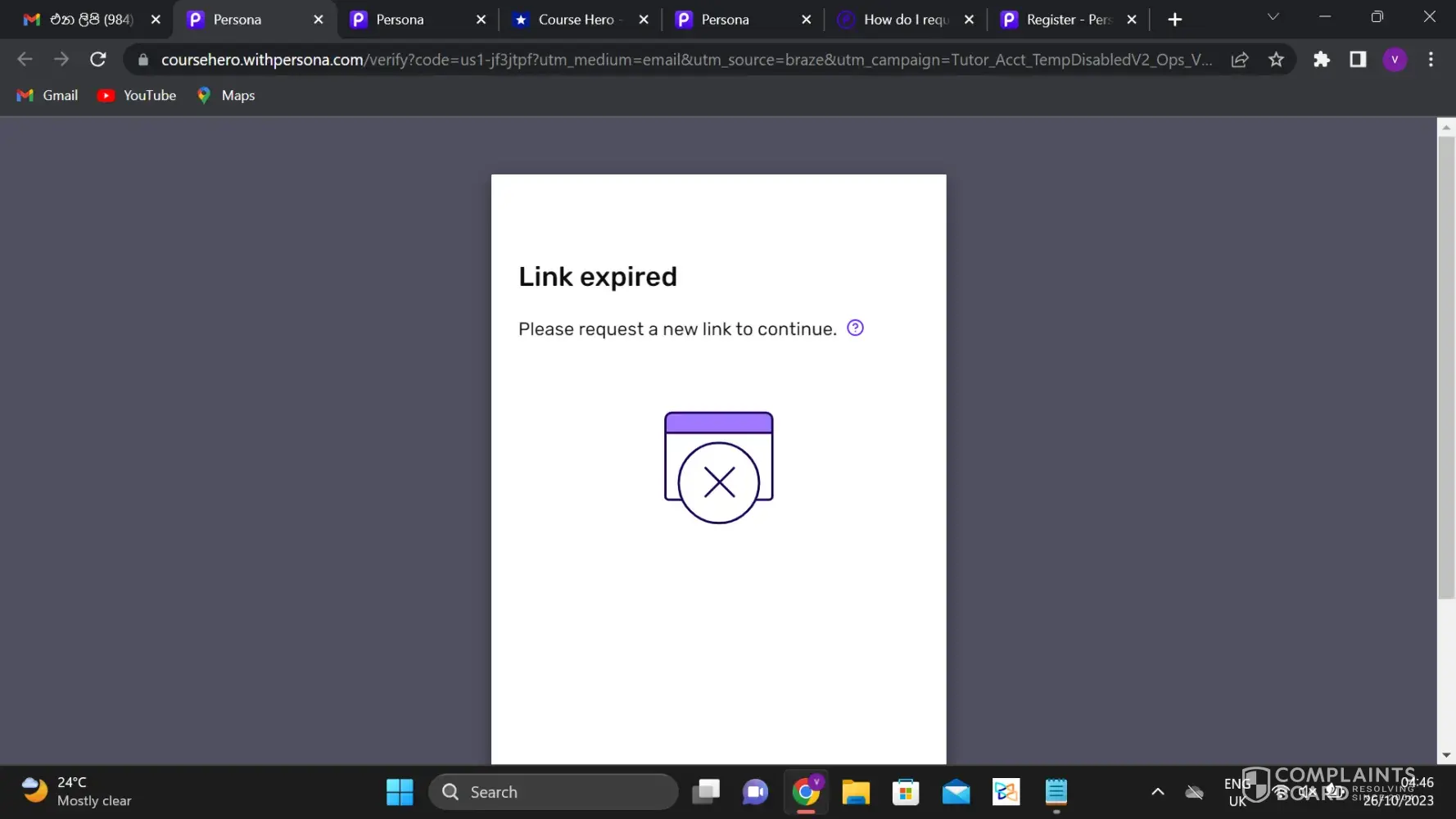Switch to the Course Hero tab
This screenshot has height=819, width=1456.
576,20
